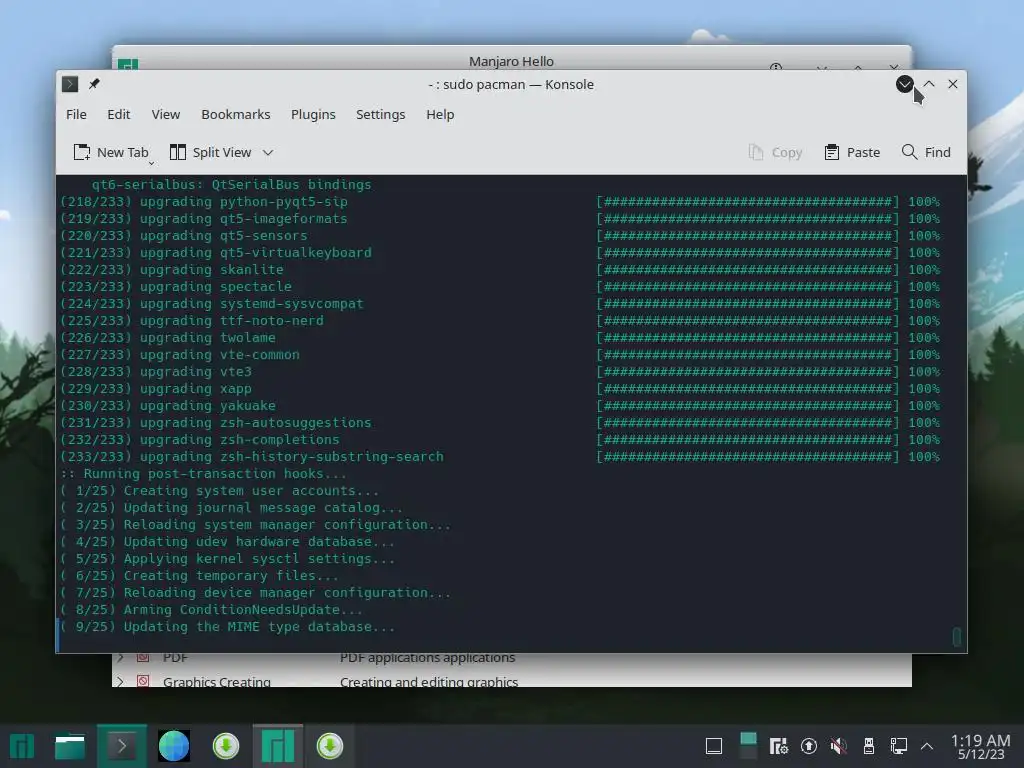Click the Konsole terminal scrollbar handle
Viewport: 1024px width, 768px height.
(957, 637)
